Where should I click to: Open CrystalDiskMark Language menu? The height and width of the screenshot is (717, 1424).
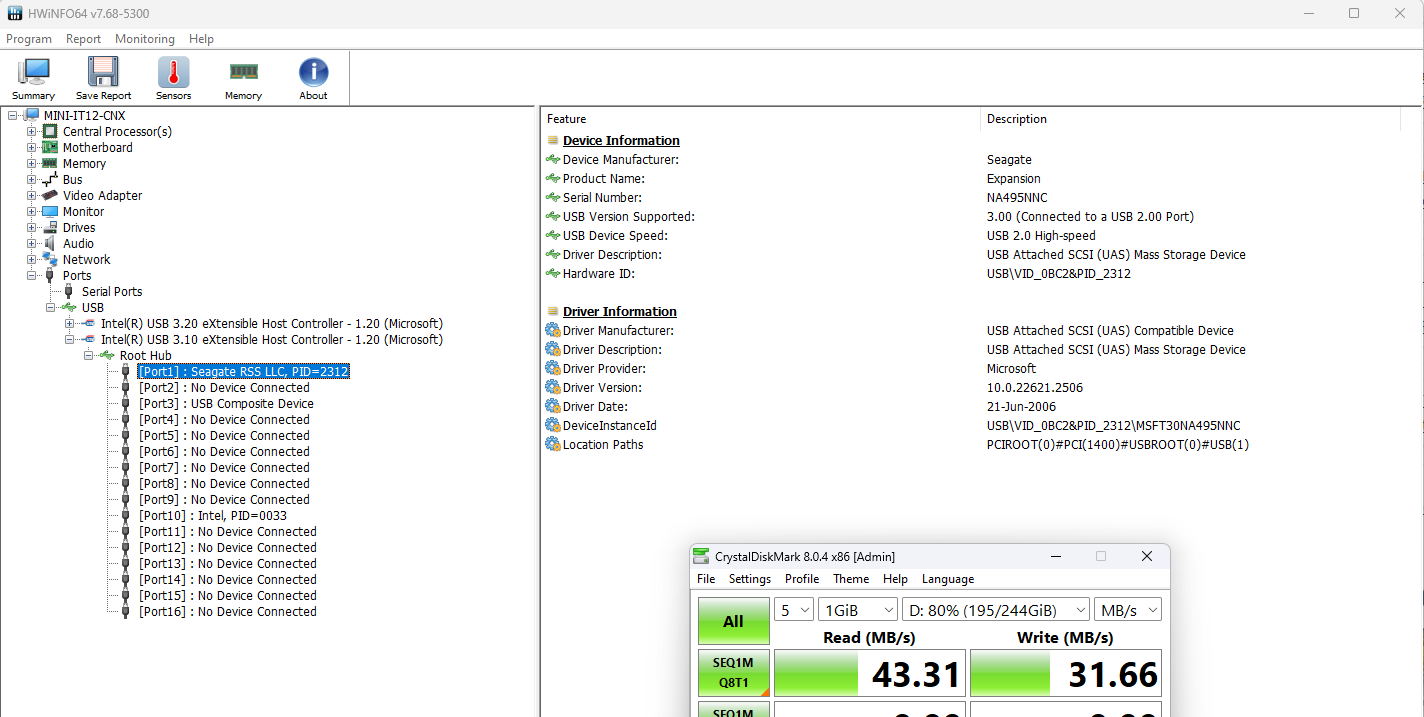(x=948, y=579)
